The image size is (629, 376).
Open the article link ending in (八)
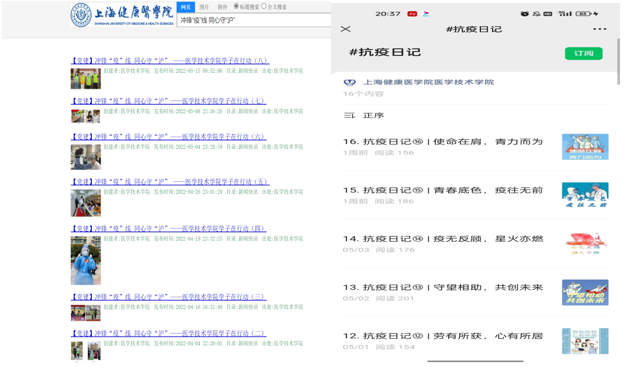(x=170, y=61)
